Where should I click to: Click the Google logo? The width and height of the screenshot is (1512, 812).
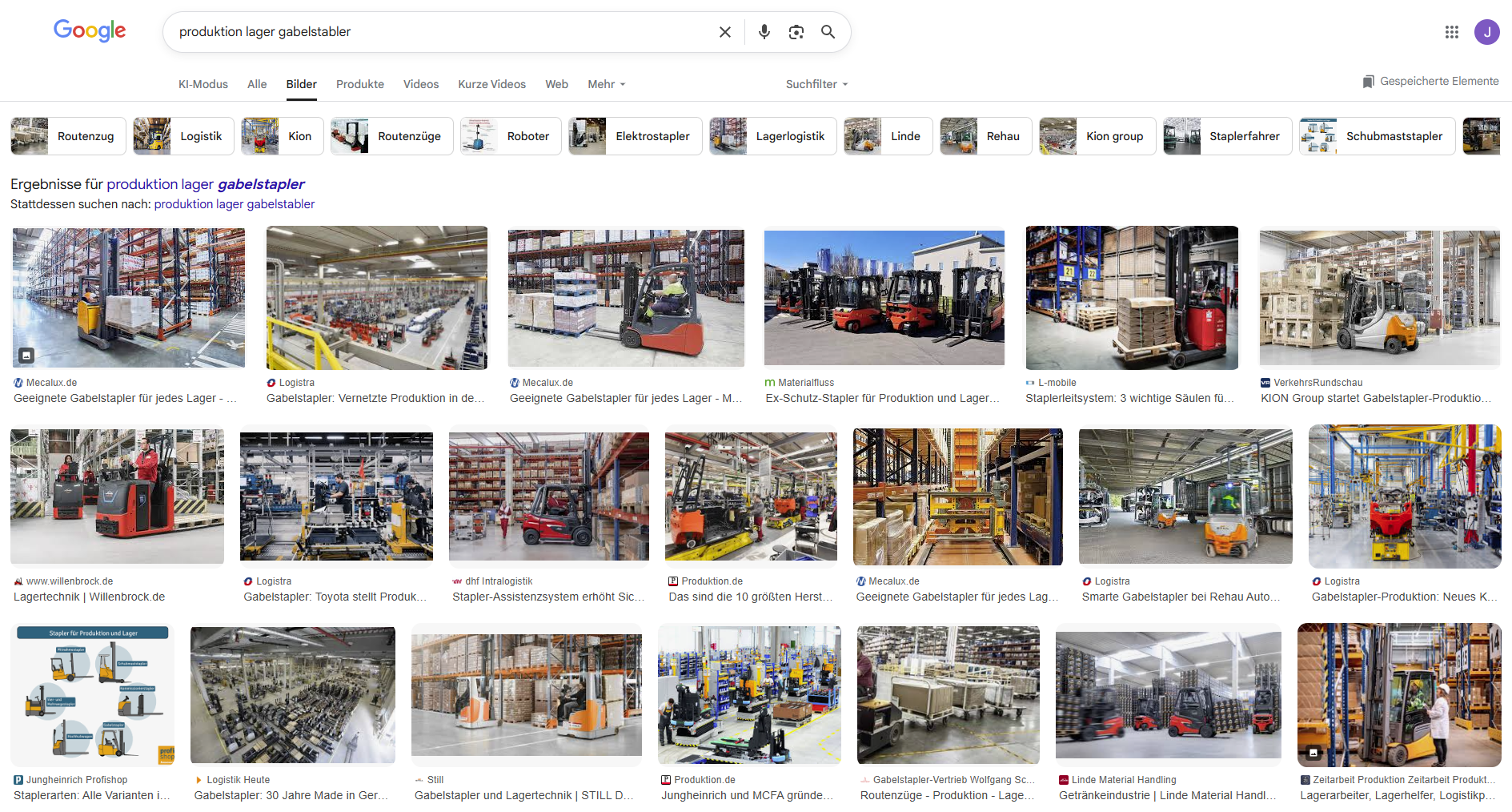(89, 30)
